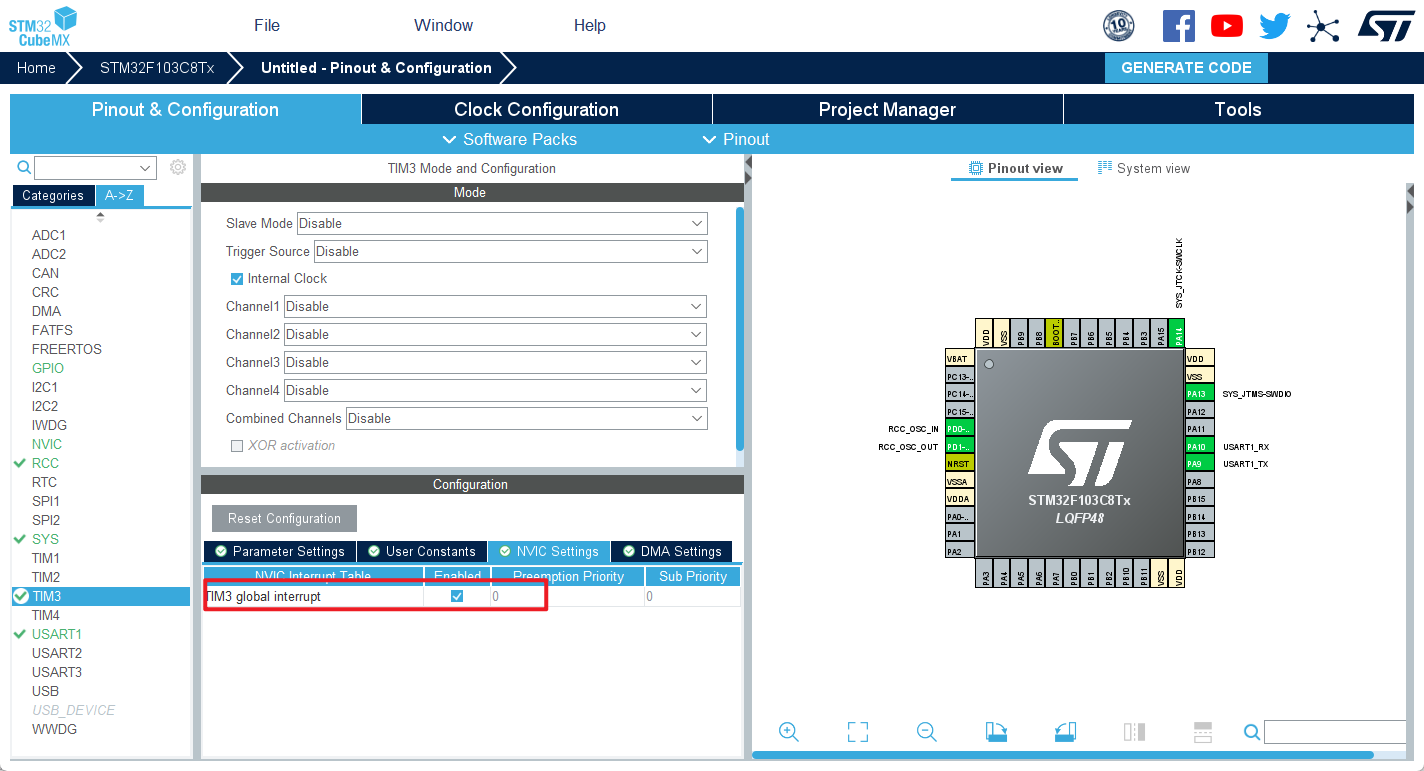Open the STM32CubeMX Facebook page icon
The image size is (1424, 771).
[x=1178, y=26]
